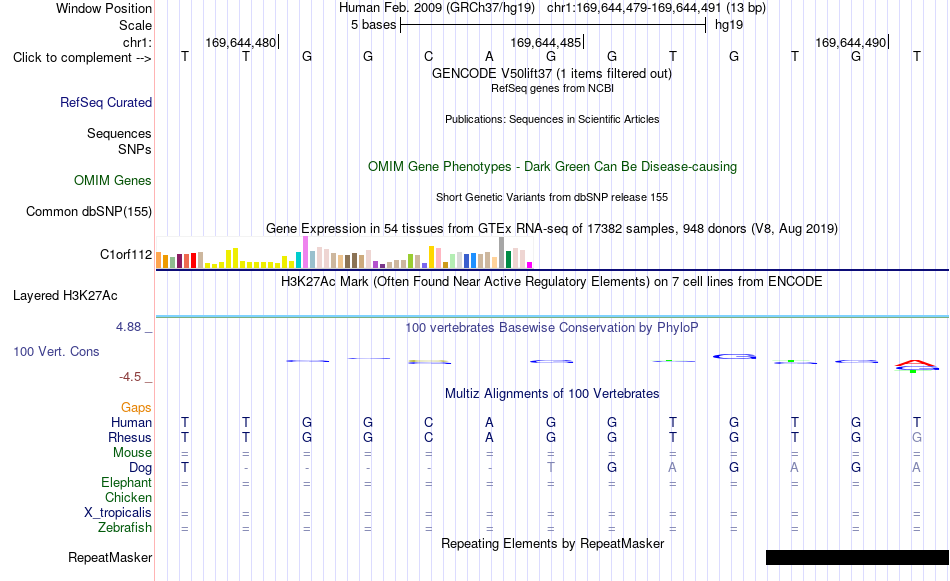The image size is (950, 581).
Task: Click 'Multiz Alignments of 100 Vertebrates' title
Action: click(x=552, y=394)
